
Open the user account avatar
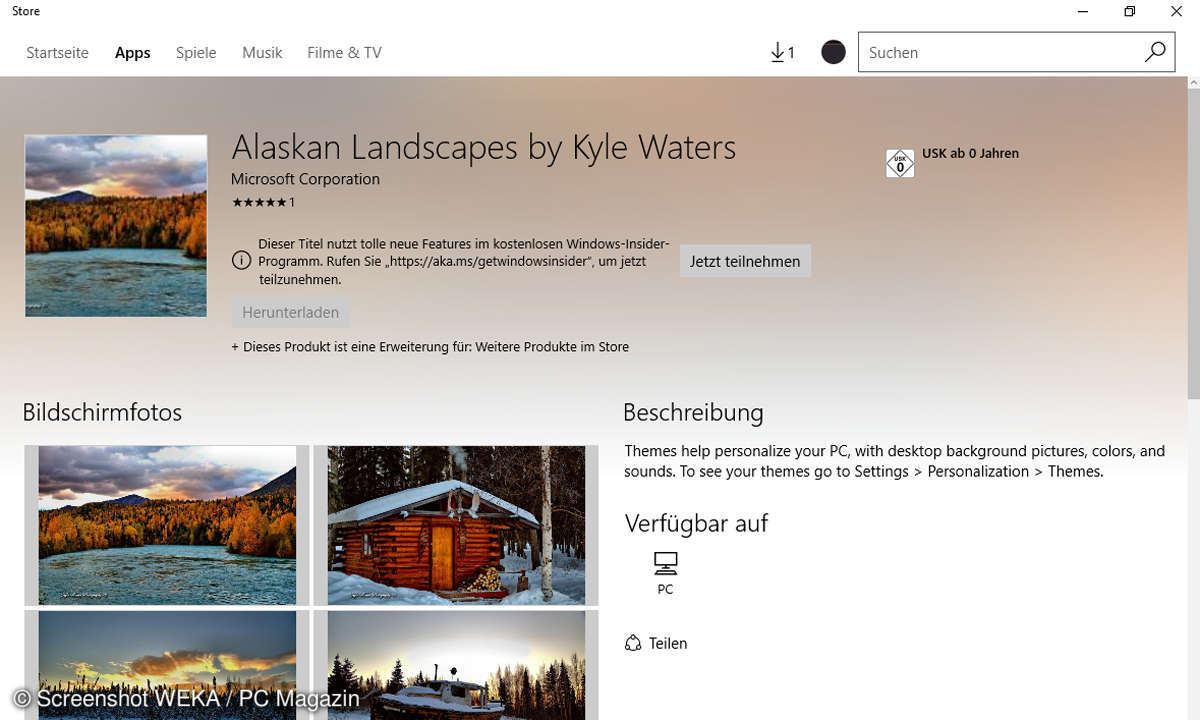tap(833, 53)
